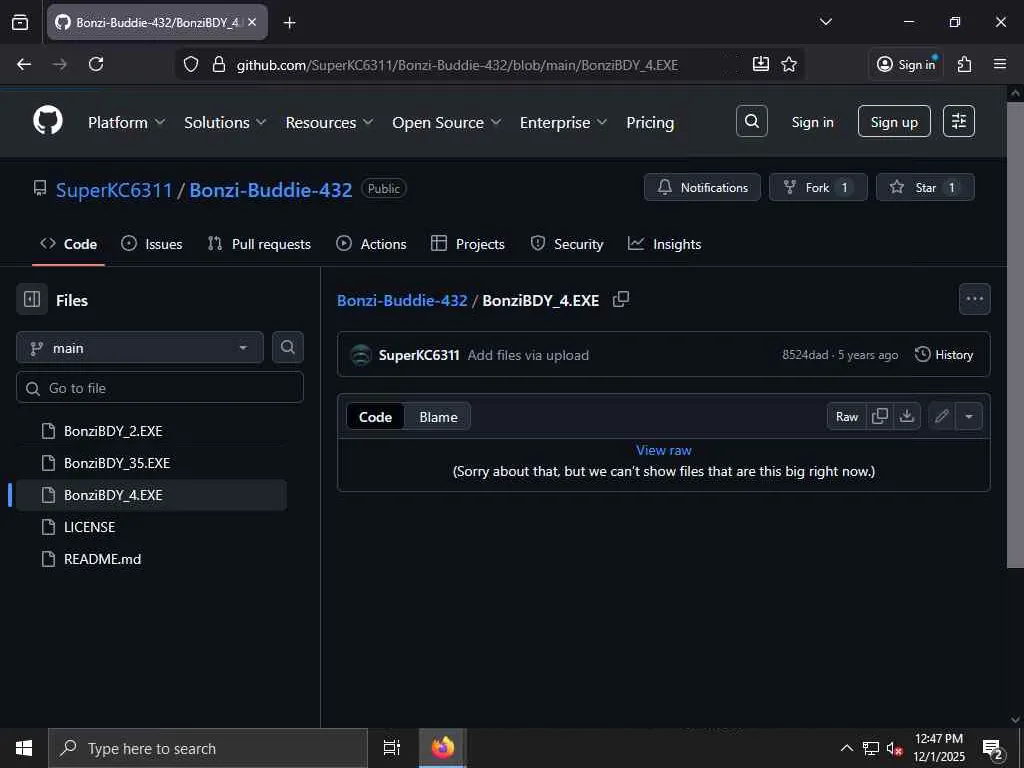The width and height of the screenshot is (1024, 768).
Task: Bookmark this page with the star icon
Action: 789,64
